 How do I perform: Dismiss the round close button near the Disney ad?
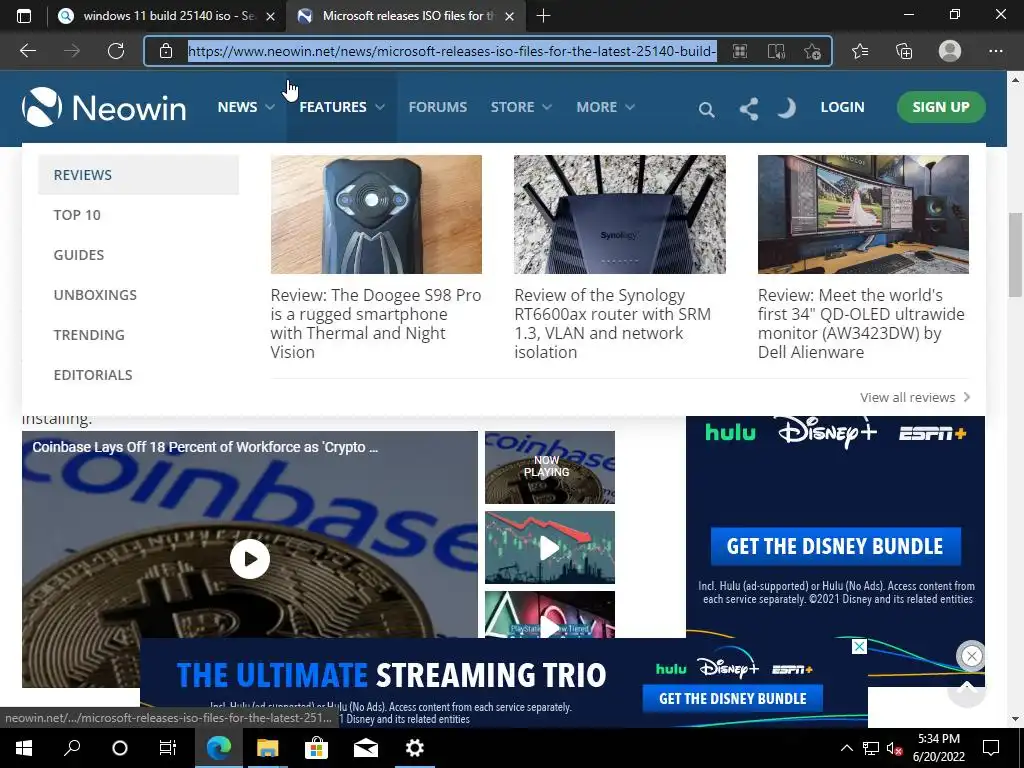[971, 656]
